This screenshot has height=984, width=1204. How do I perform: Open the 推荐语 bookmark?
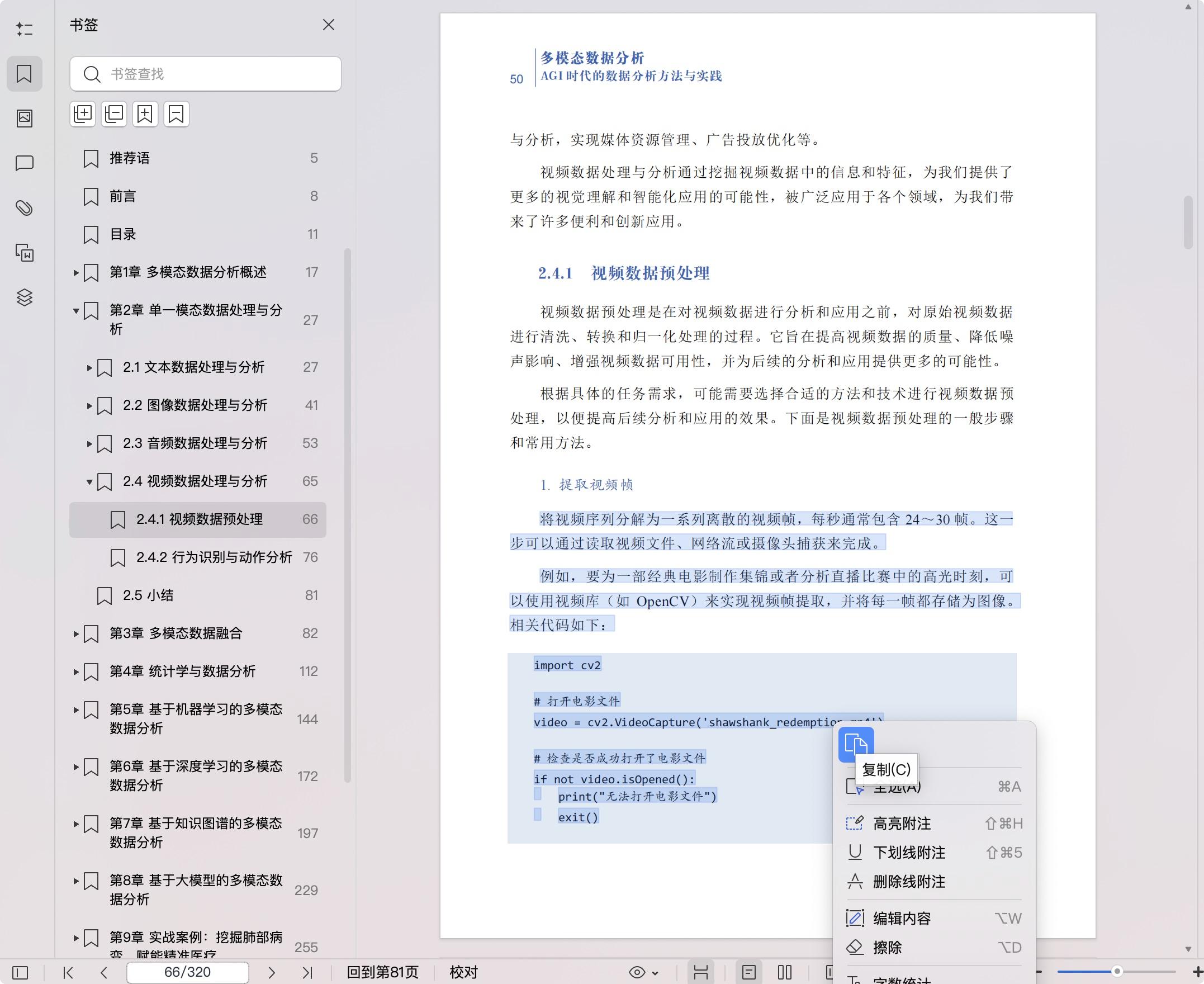click(198, 158)
